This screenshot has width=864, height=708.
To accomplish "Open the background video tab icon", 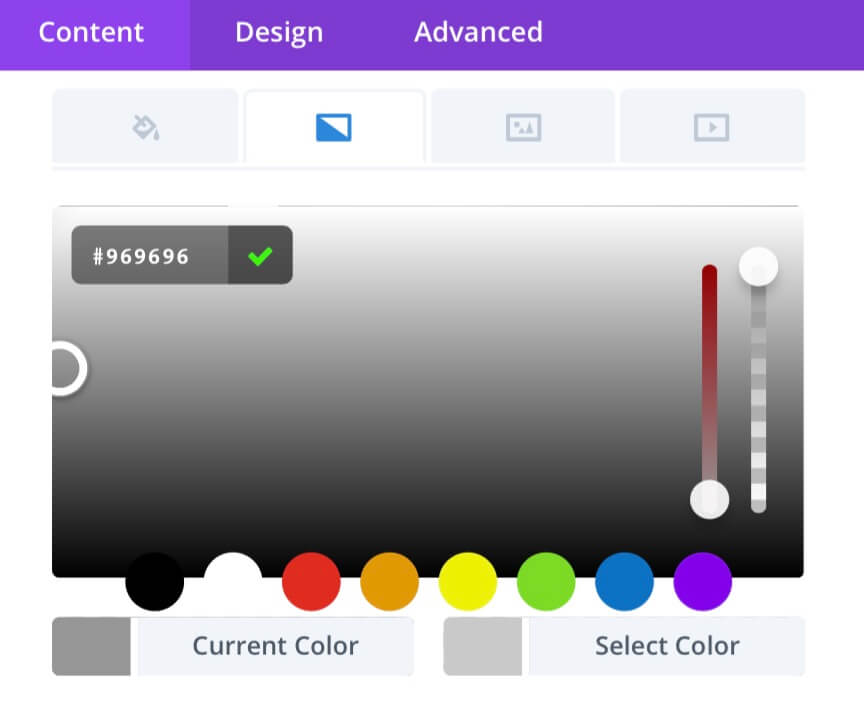I will (711, 127).
